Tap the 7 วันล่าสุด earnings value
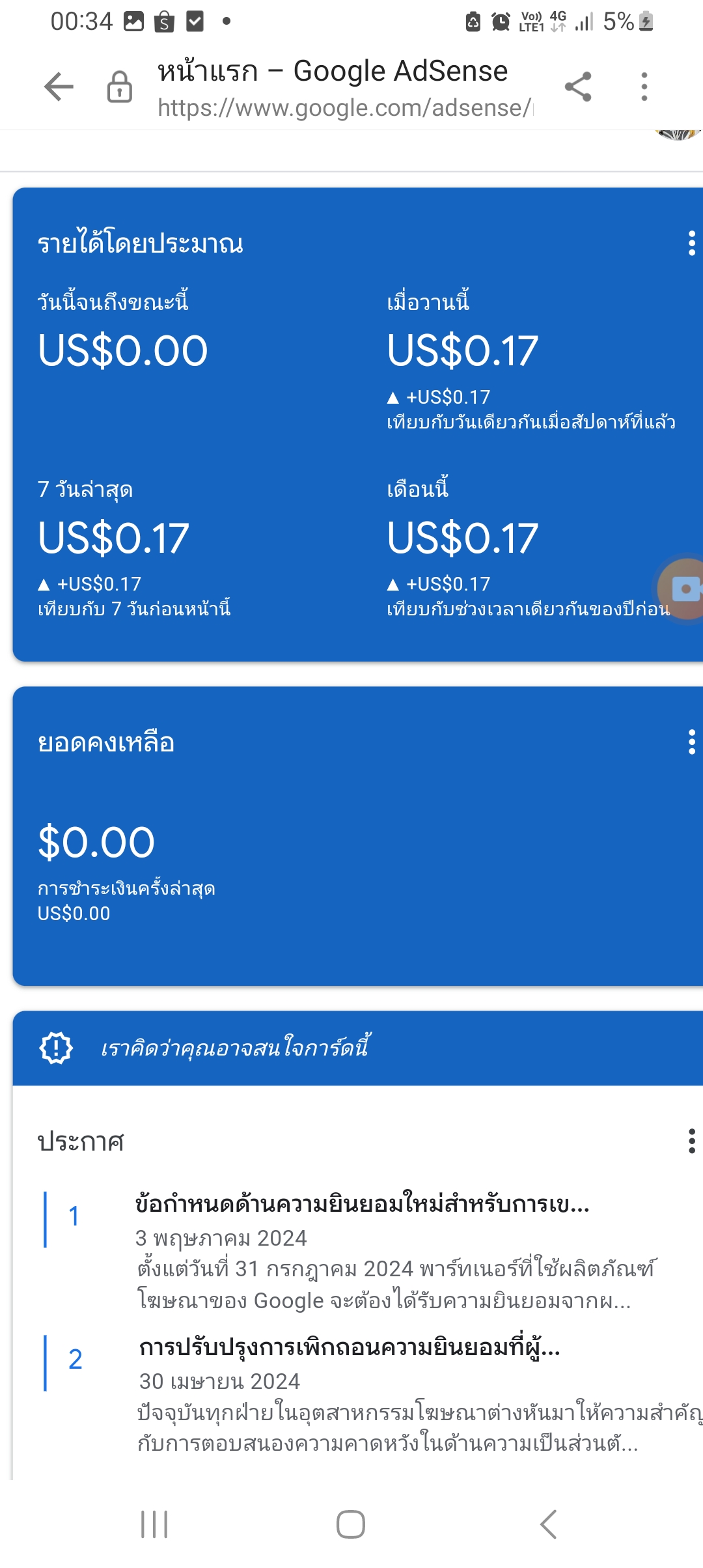Screen dimensions: 703x1568 tap(113, 538)
